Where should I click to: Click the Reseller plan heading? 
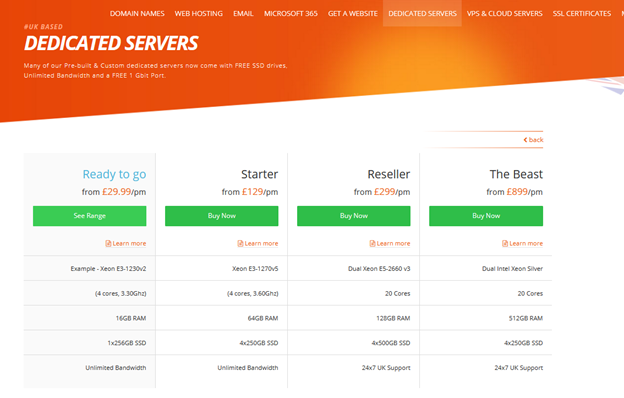[x=389, y=174]
